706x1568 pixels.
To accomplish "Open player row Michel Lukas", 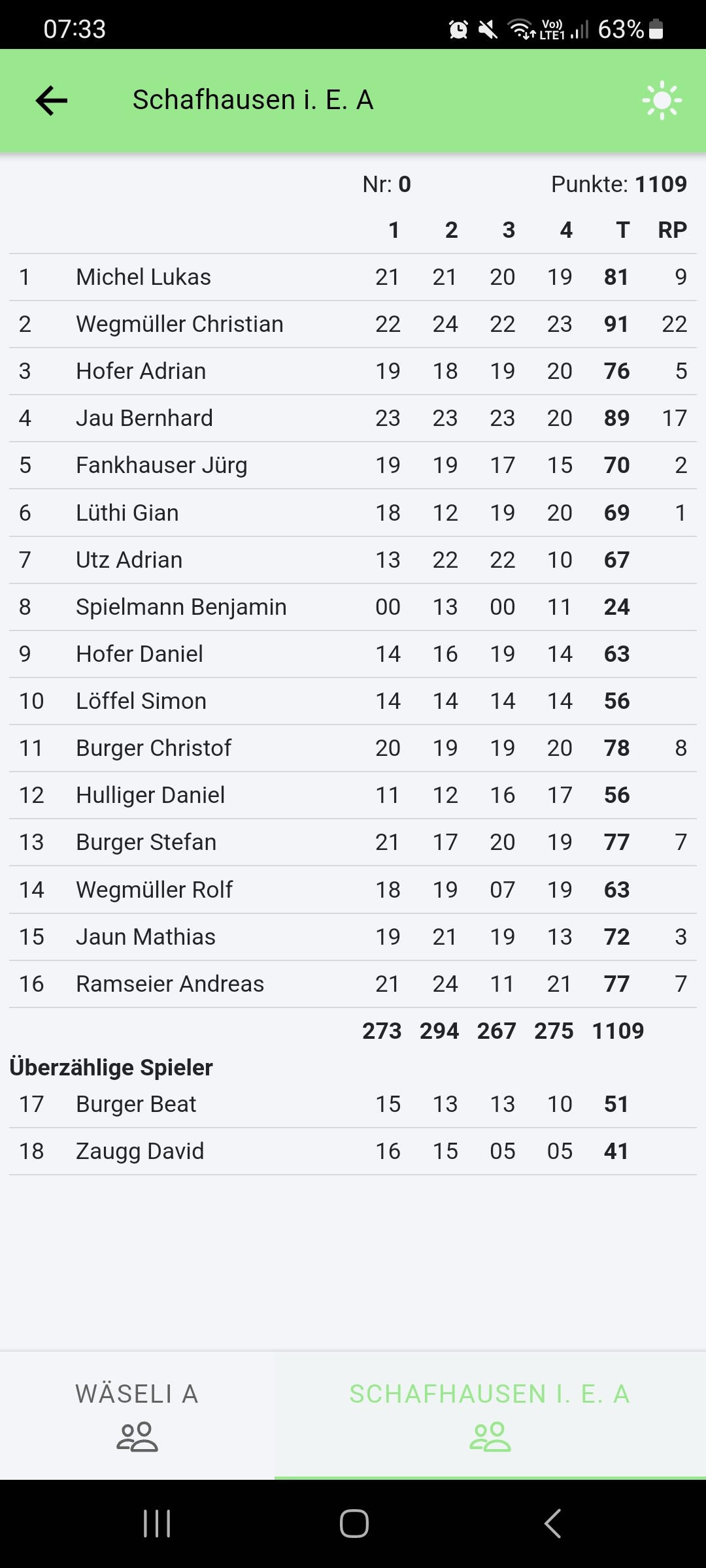I will tap(143, 277).
